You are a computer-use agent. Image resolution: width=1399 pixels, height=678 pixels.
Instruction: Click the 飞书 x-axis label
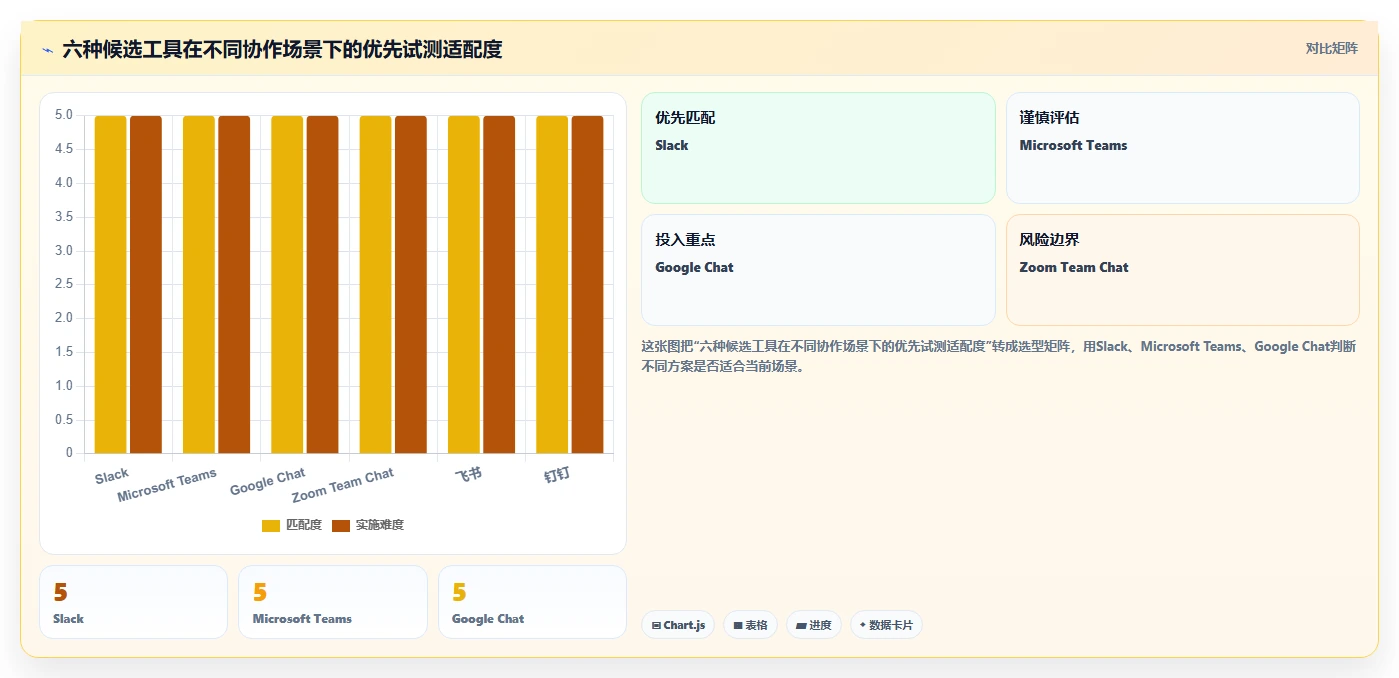[468, 473]
